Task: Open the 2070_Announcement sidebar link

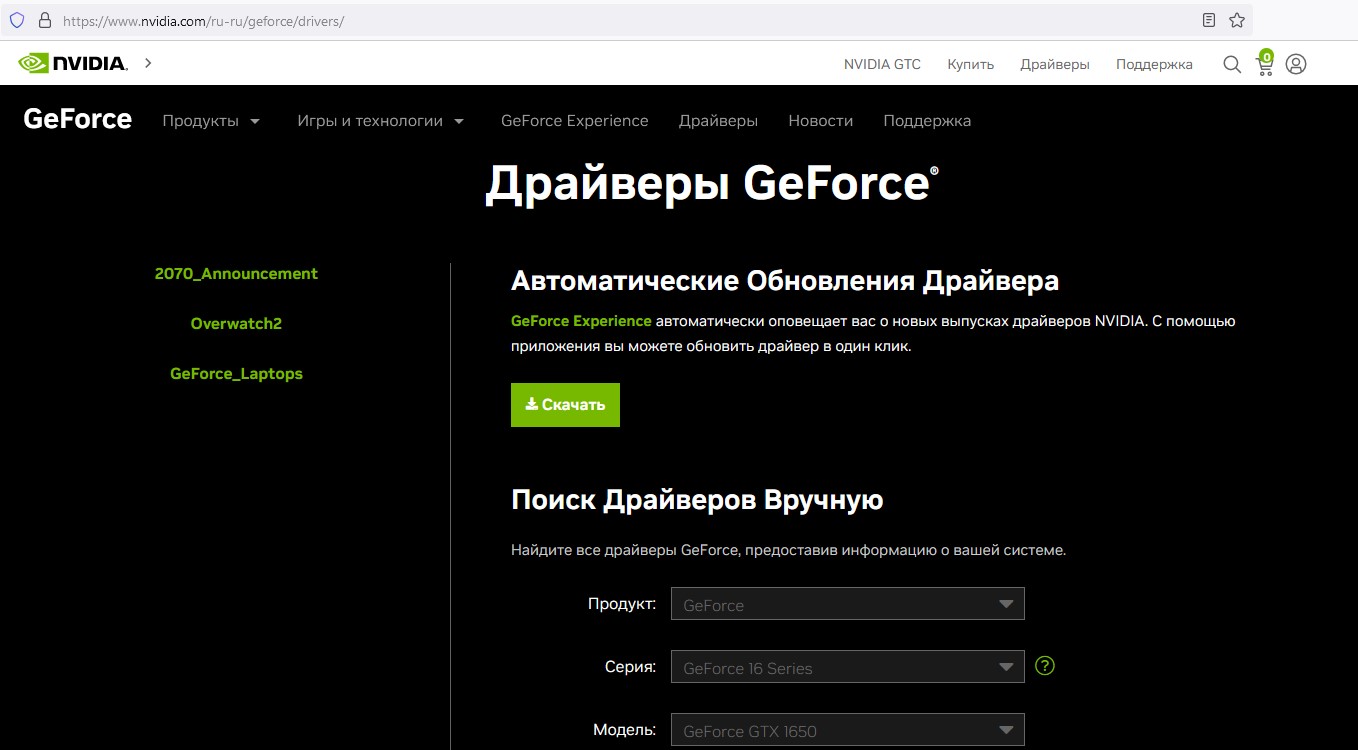Action: point(236,274)
